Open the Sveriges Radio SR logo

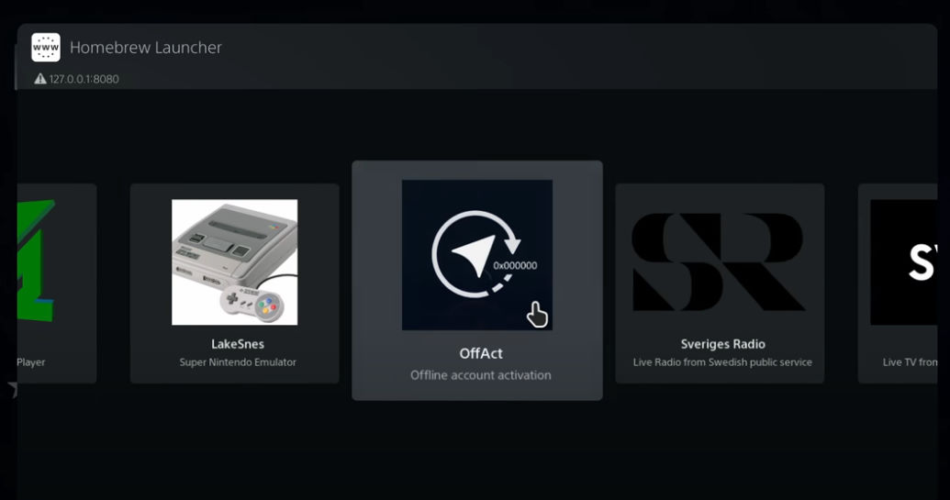(x=719, y=262)
